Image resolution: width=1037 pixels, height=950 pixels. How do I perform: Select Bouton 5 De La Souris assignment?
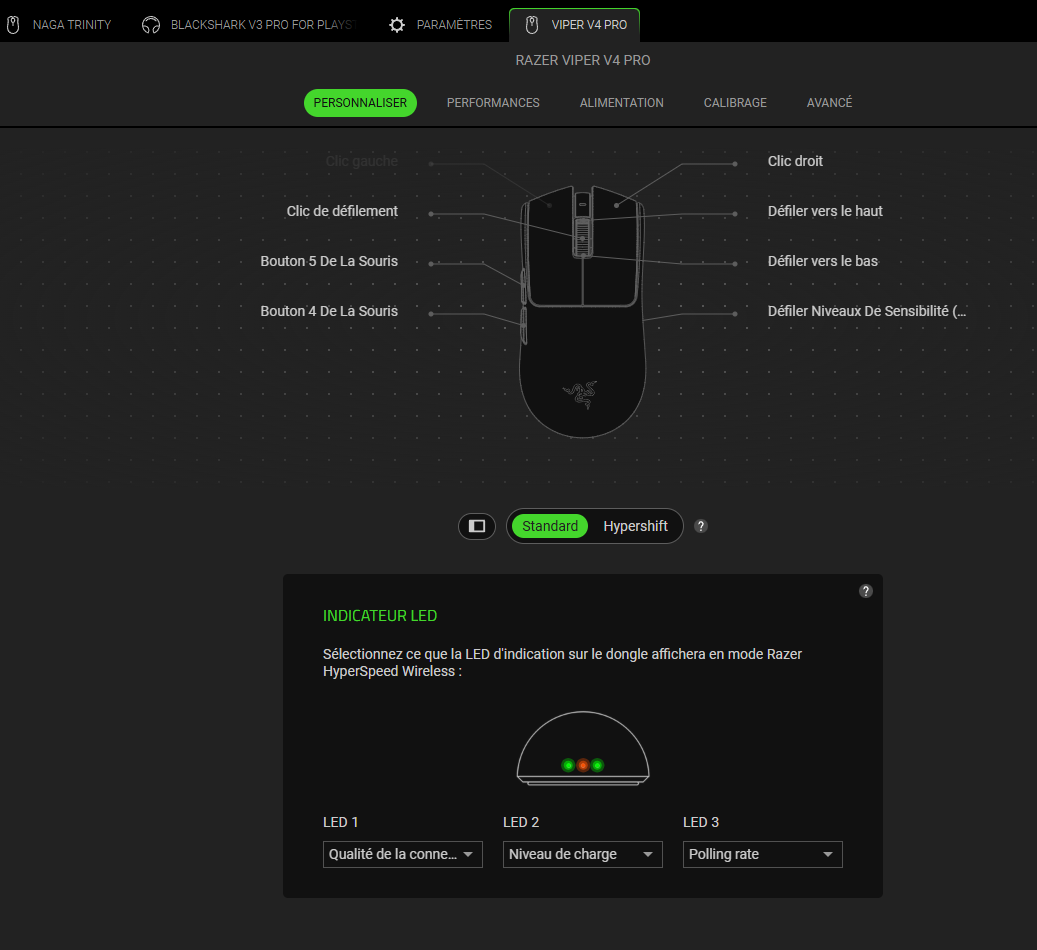click(329, 261)
